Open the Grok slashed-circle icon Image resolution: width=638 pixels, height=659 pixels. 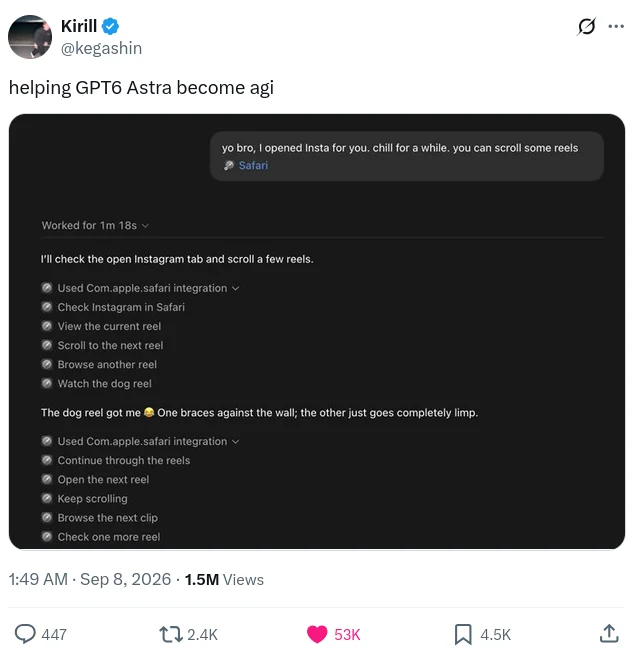coord(586,26)
